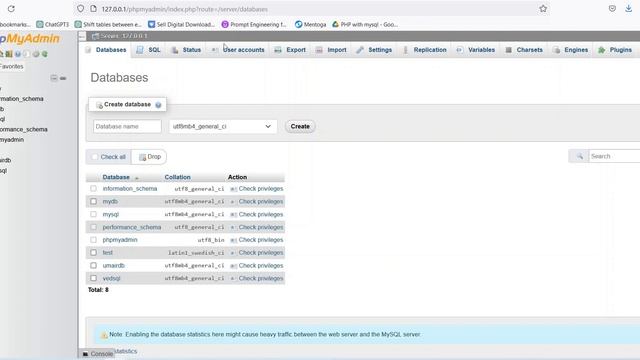
Task: Open the Replication tab
Action: [424, 50]
